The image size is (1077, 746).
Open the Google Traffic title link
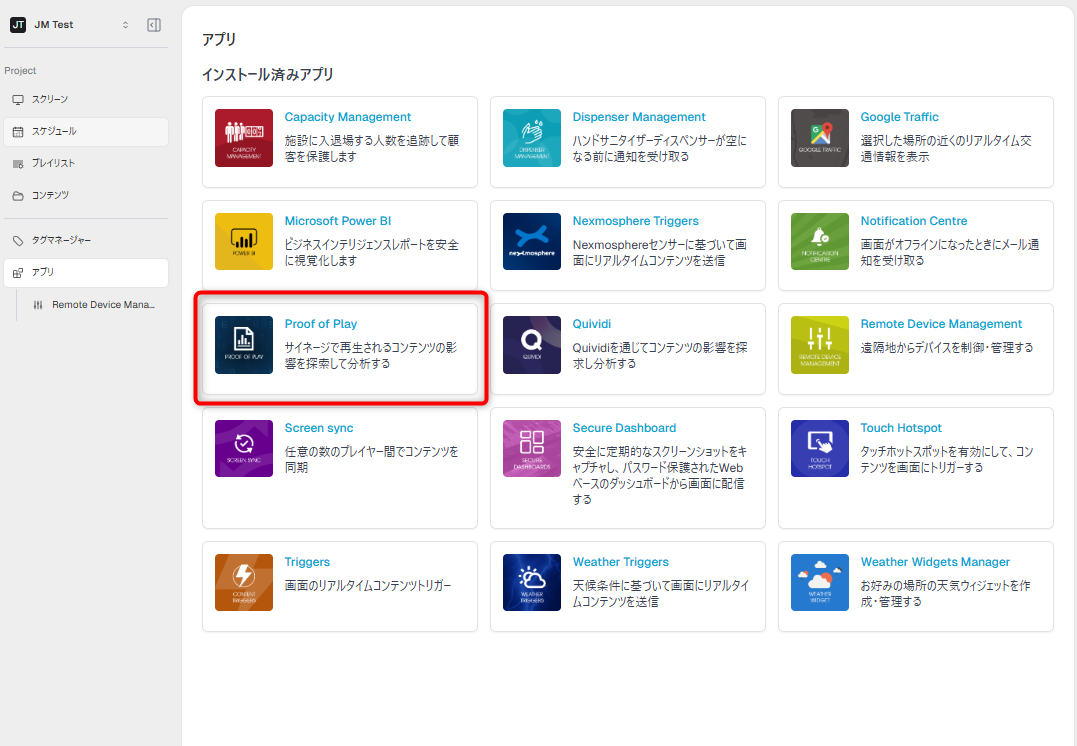click(x=899, y=117)
